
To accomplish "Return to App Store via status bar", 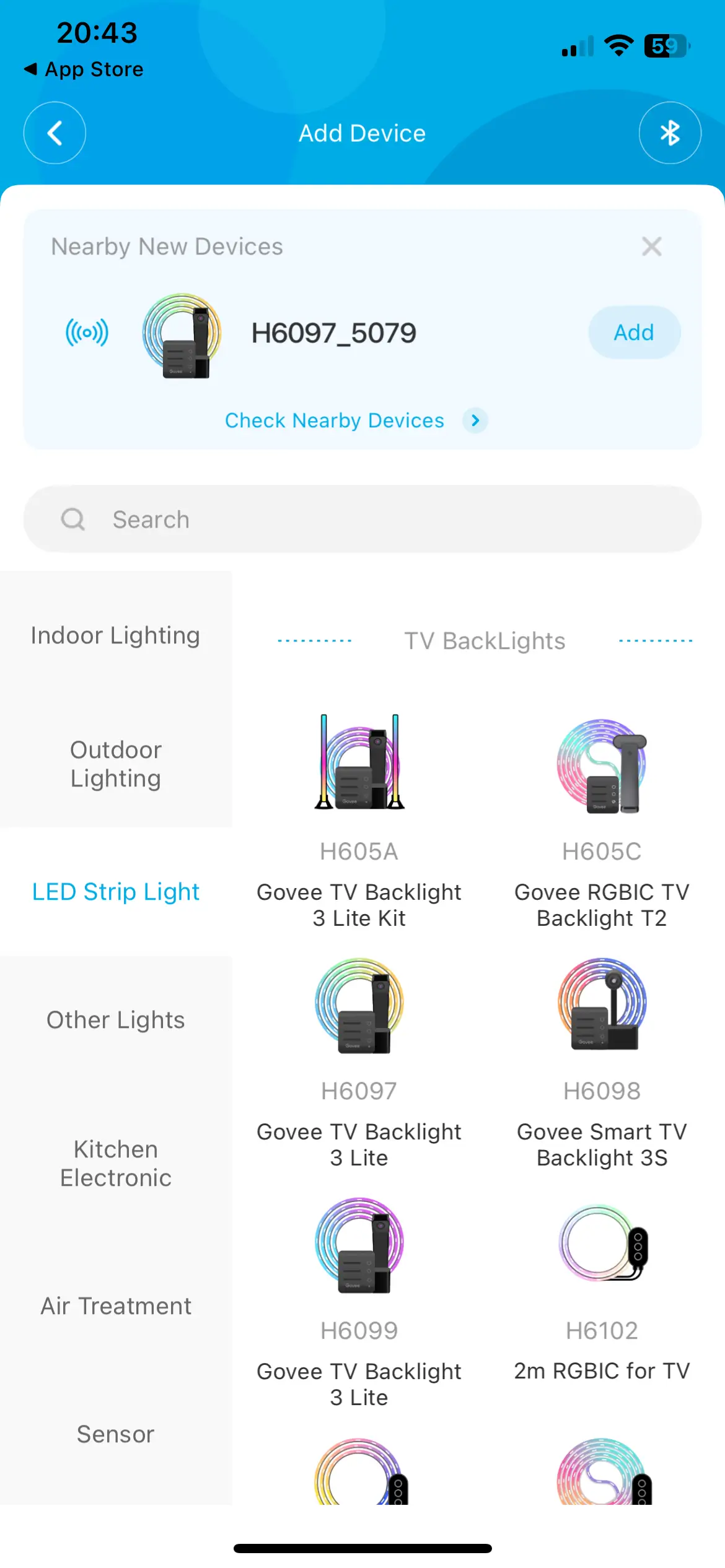I will point(84,69).
